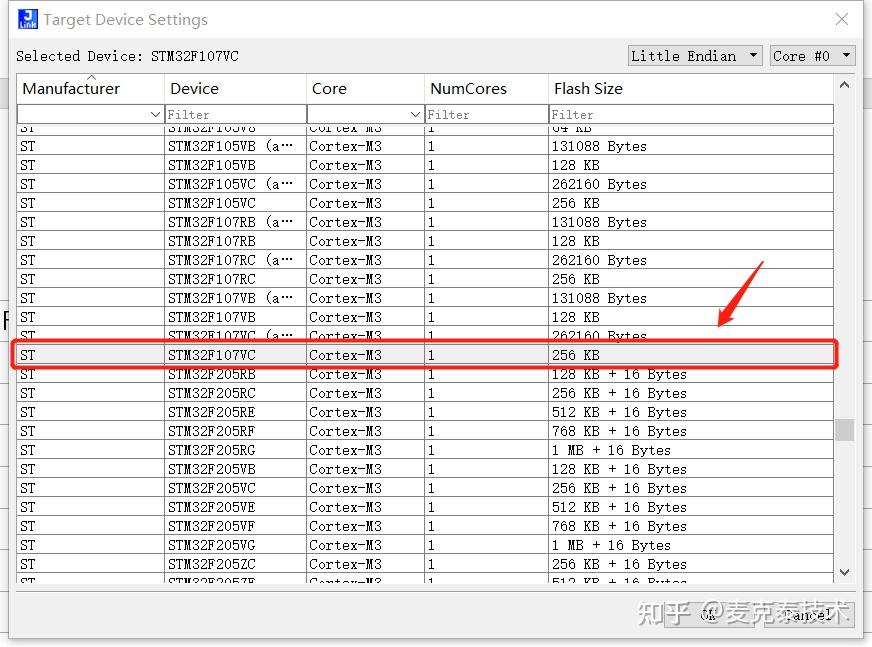Dismiss the dialog with Cancel
The height and width of the screenshot is (647, 872).
[806, 616]
